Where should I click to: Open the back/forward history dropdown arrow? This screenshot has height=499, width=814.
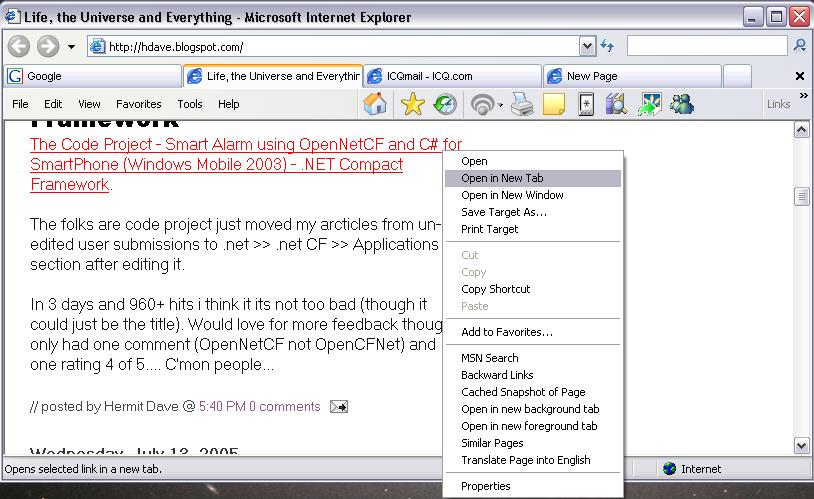[71, 47]
